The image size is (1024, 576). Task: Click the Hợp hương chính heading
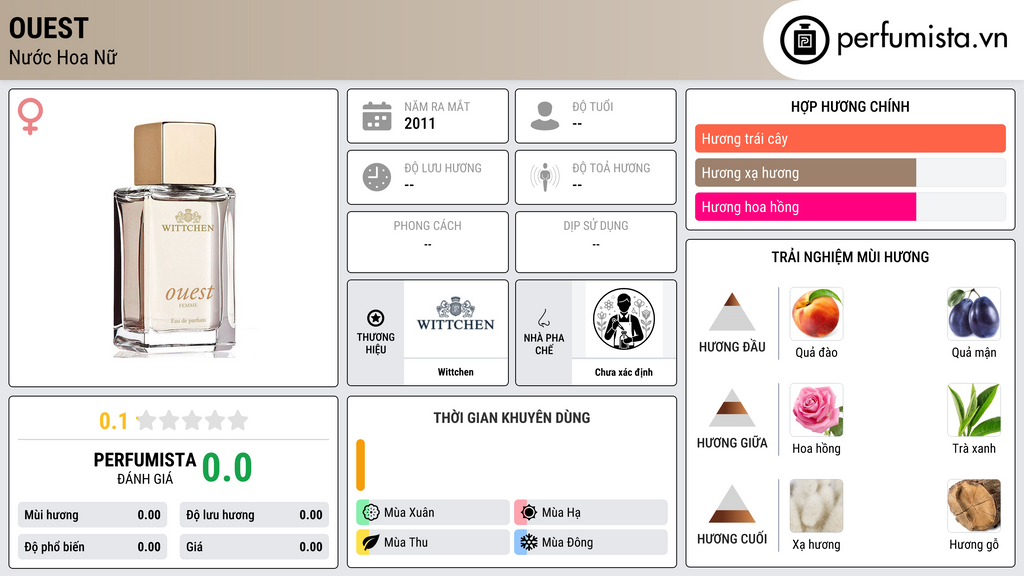click(850, 106)
